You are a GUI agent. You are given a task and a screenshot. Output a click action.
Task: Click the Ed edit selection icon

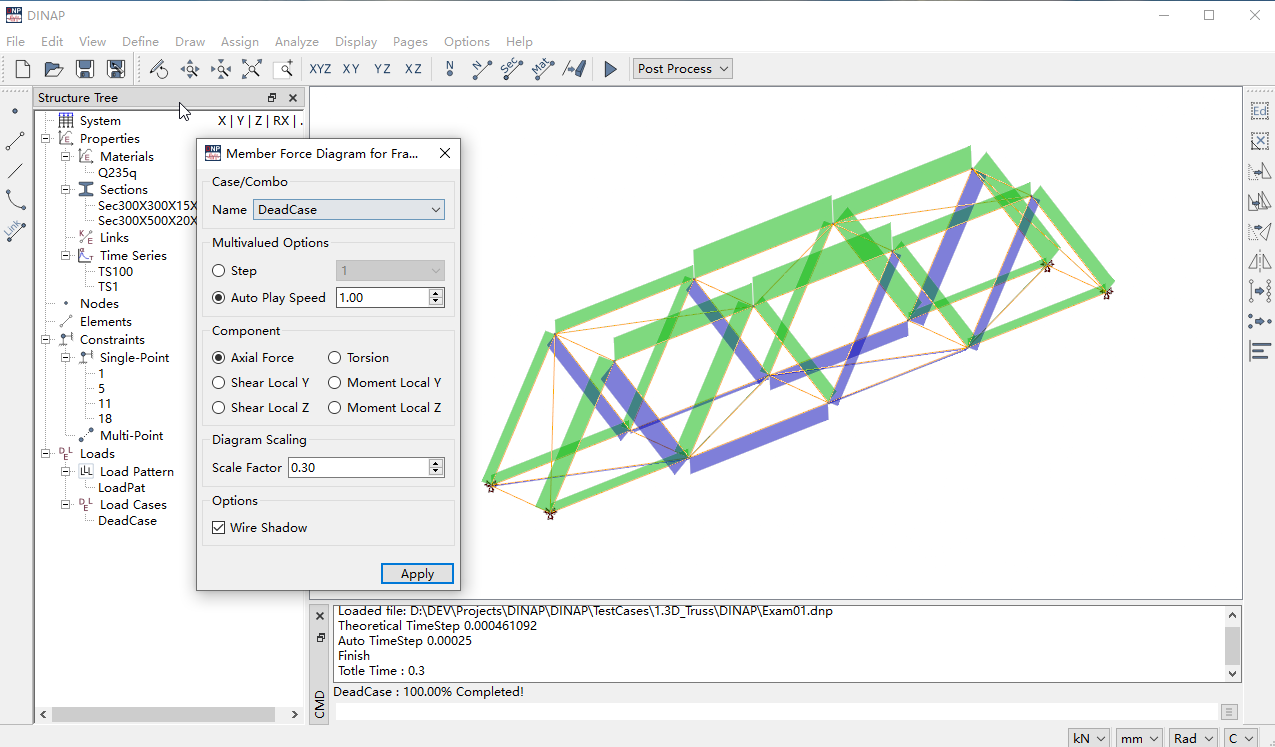[x=1260, y=111]
